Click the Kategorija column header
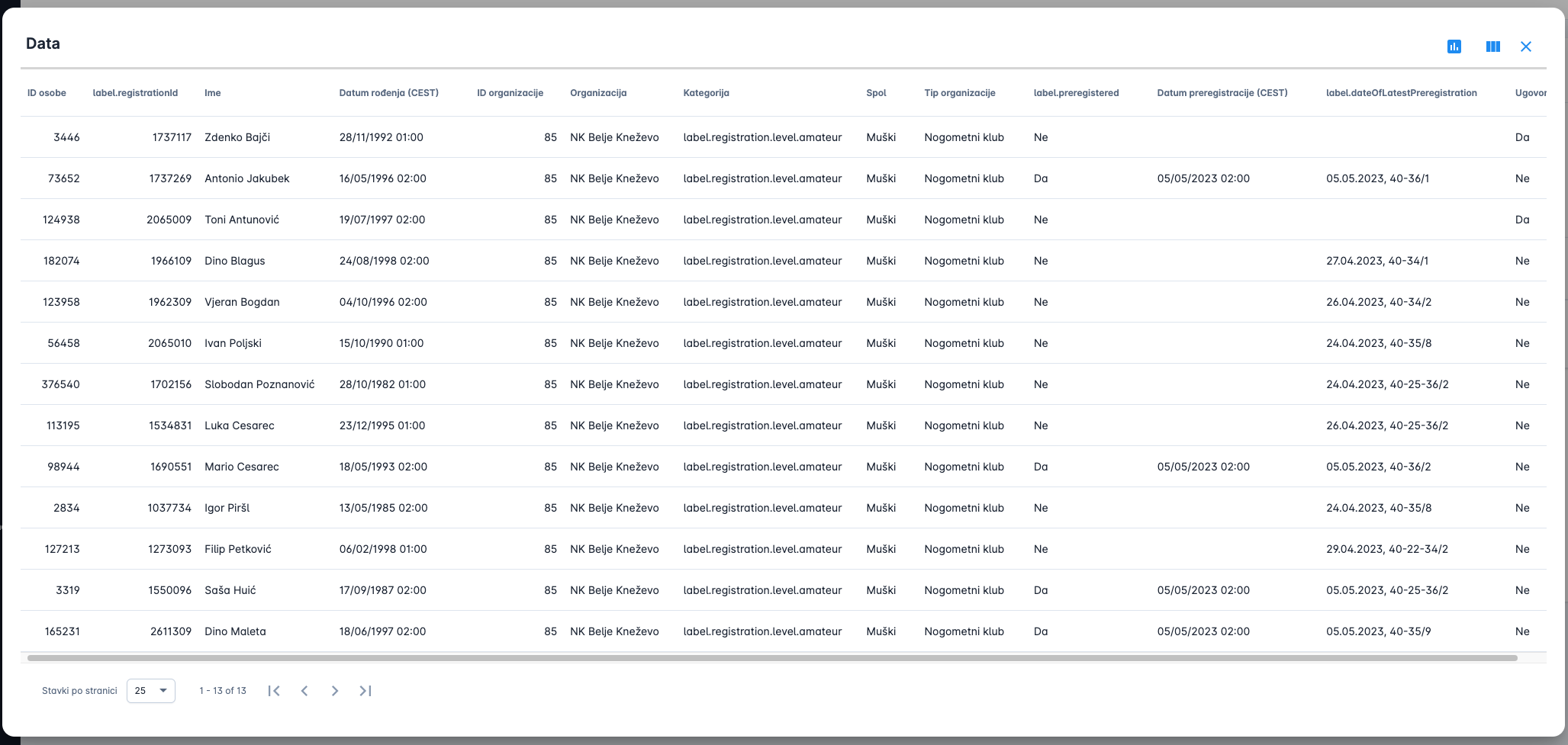The height and width of the screenshot is (745, 1568). click(x=706, y=93)
